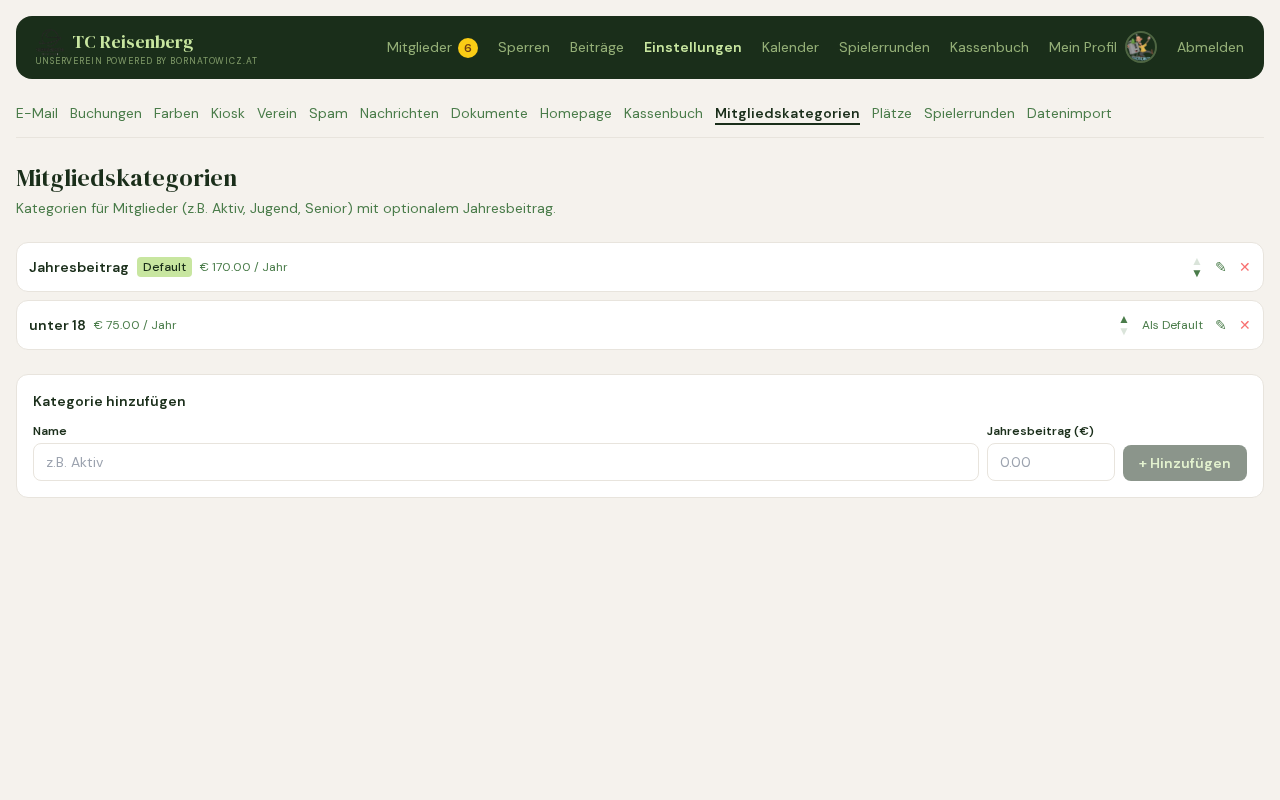Open Spielerrunden in the top navigation
The image size is (1280, 800).
tap(884, 47)
